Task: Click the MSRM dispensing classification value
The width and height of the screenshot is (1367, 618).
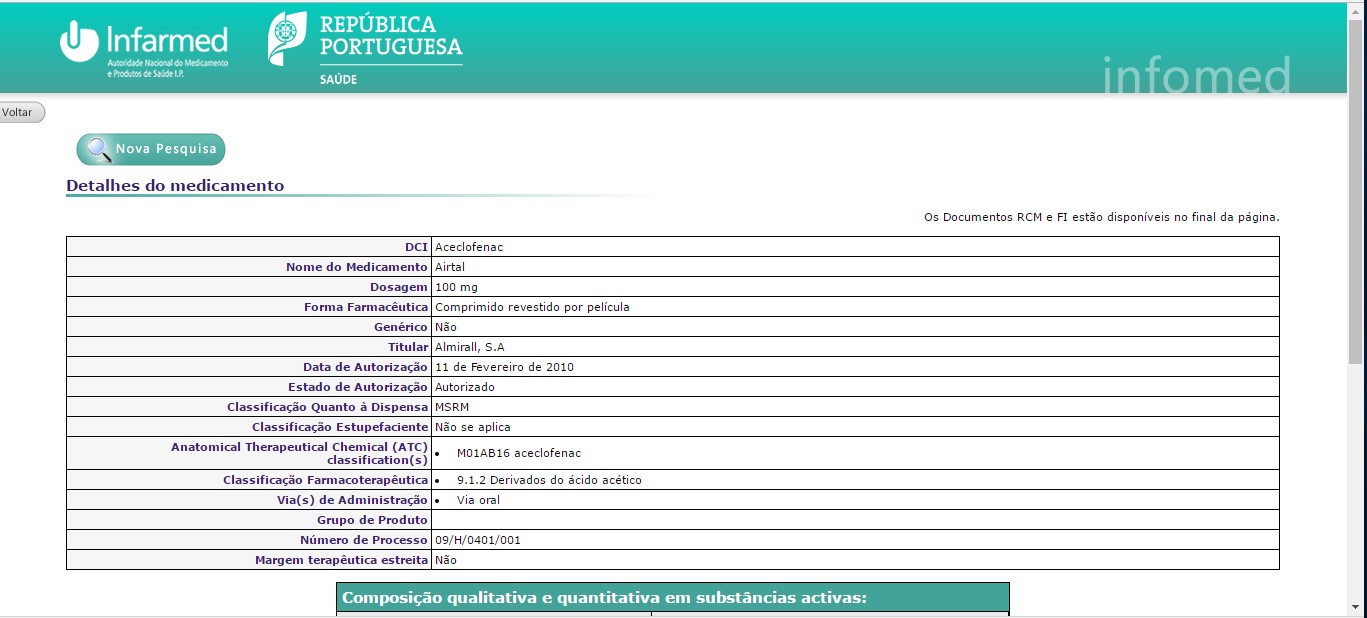Action: pyautogui.click(x=452, y=407)
